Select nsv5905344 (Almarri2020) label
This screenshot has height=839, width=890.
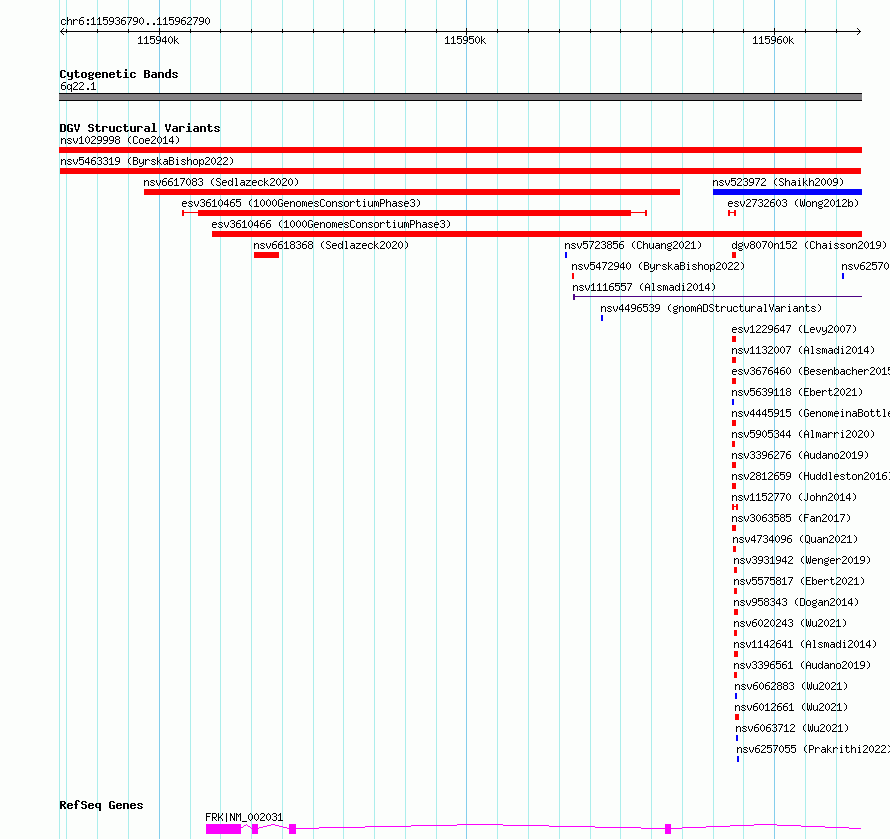point(803,434)
